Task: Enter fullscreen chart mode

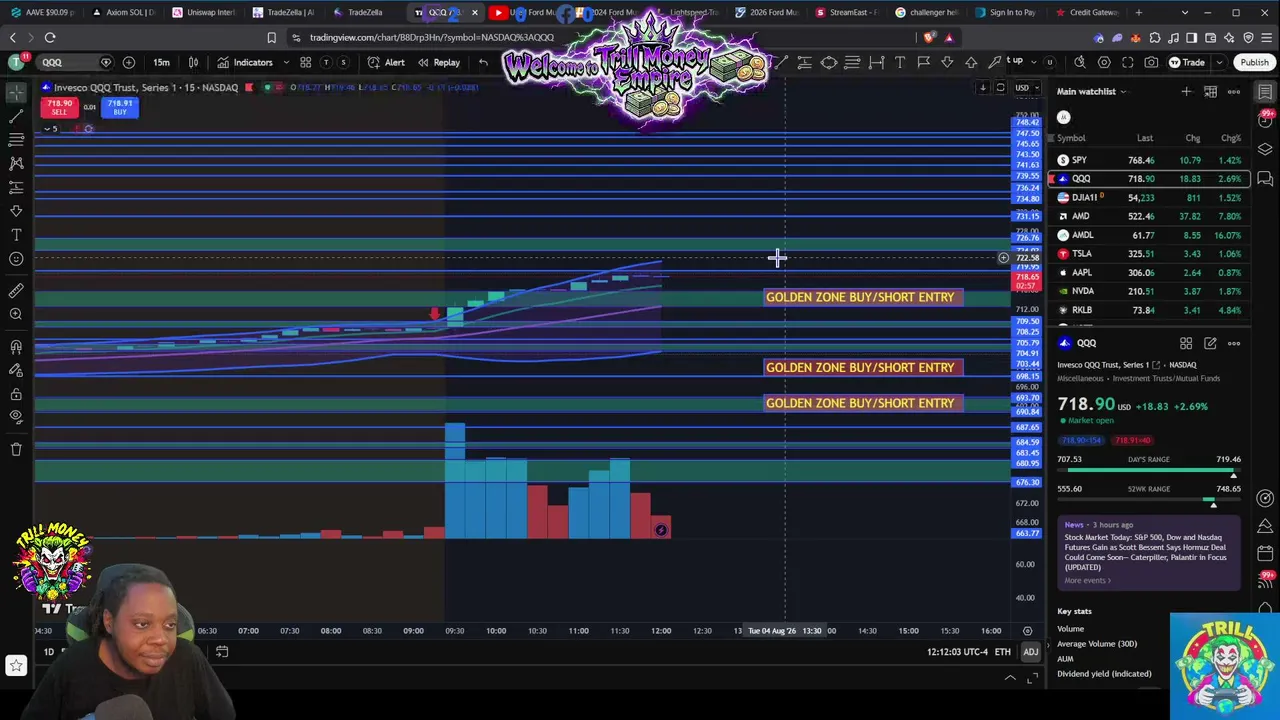Action: pos(1127,62)
